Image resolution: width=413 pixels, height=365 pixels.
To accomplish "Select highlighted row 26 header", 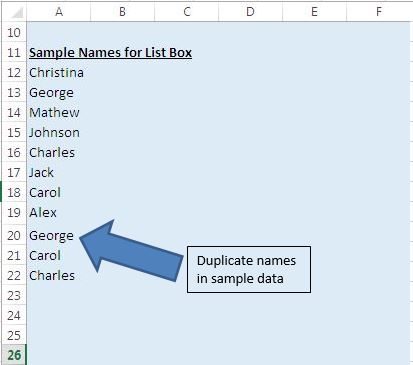I will (x=14, y=355).
